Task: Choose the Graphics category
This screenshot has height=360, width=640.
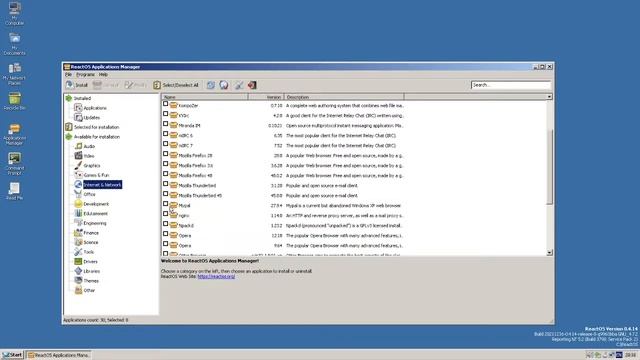Action: [92, 166]
